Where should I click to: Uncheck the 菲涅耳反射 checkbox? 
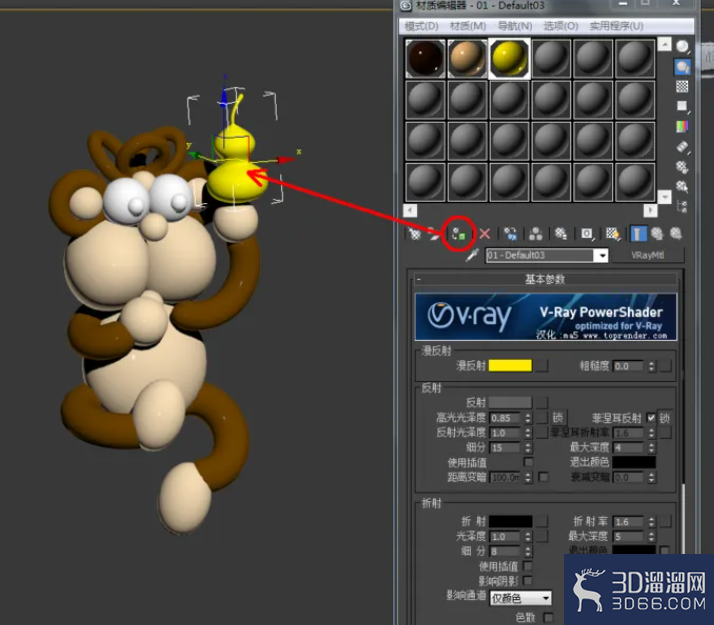(x=651, y=417)
